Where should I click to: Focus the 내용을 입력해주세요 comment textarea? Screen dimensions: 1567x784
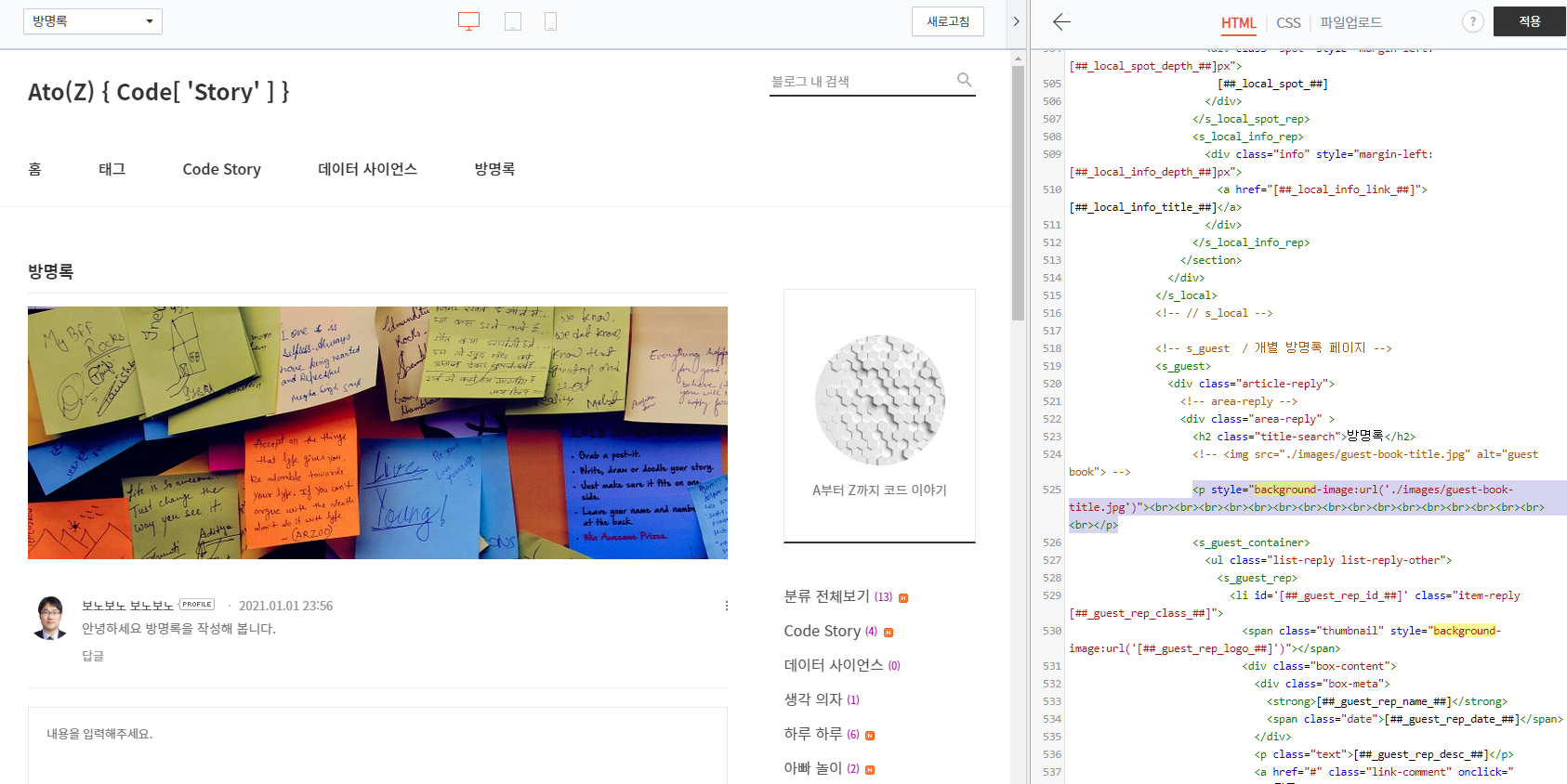coord(377,745)
